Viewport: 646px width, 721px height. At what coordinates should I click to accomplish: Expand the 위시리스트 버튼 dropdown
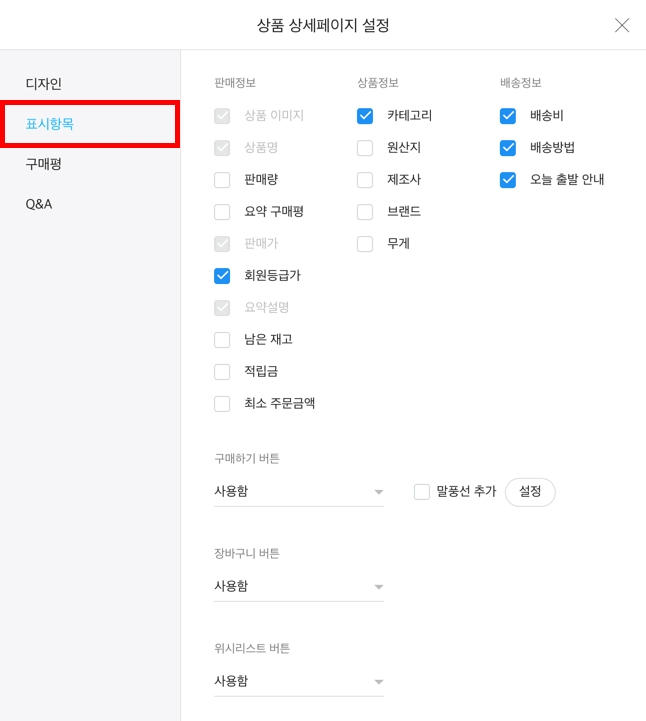299,682
